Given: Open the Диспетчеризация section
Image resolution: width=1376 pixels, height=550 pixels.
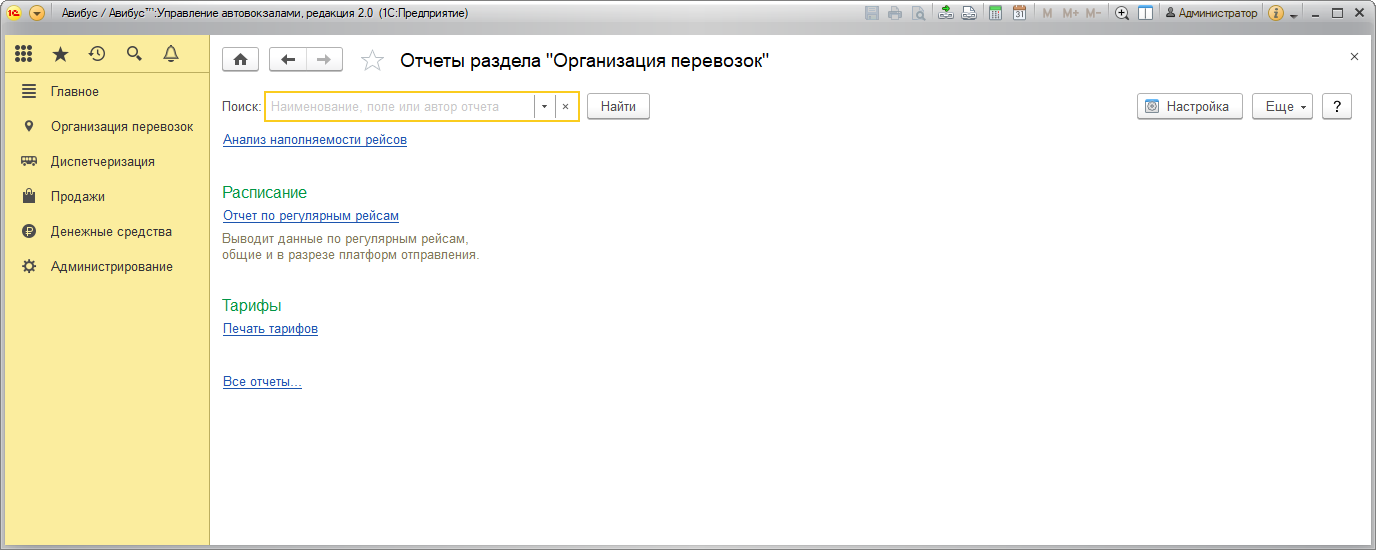Looking at the screenshot, I should 102,162.
